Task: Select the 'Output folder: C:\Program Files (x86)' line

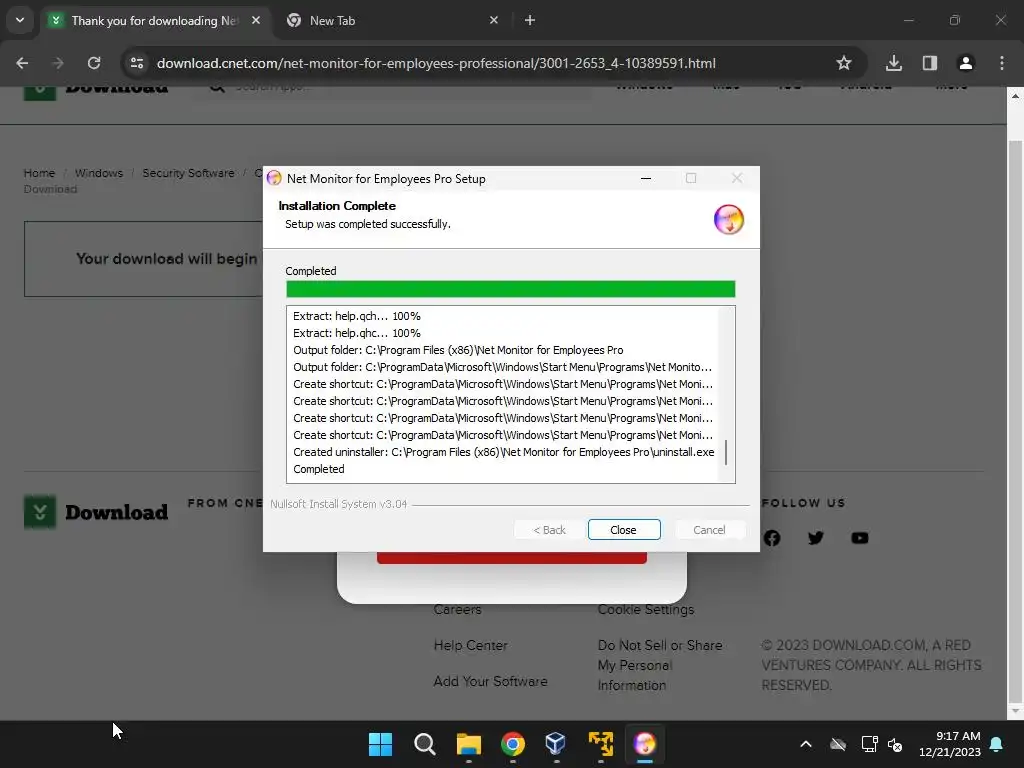Action: 458,350
